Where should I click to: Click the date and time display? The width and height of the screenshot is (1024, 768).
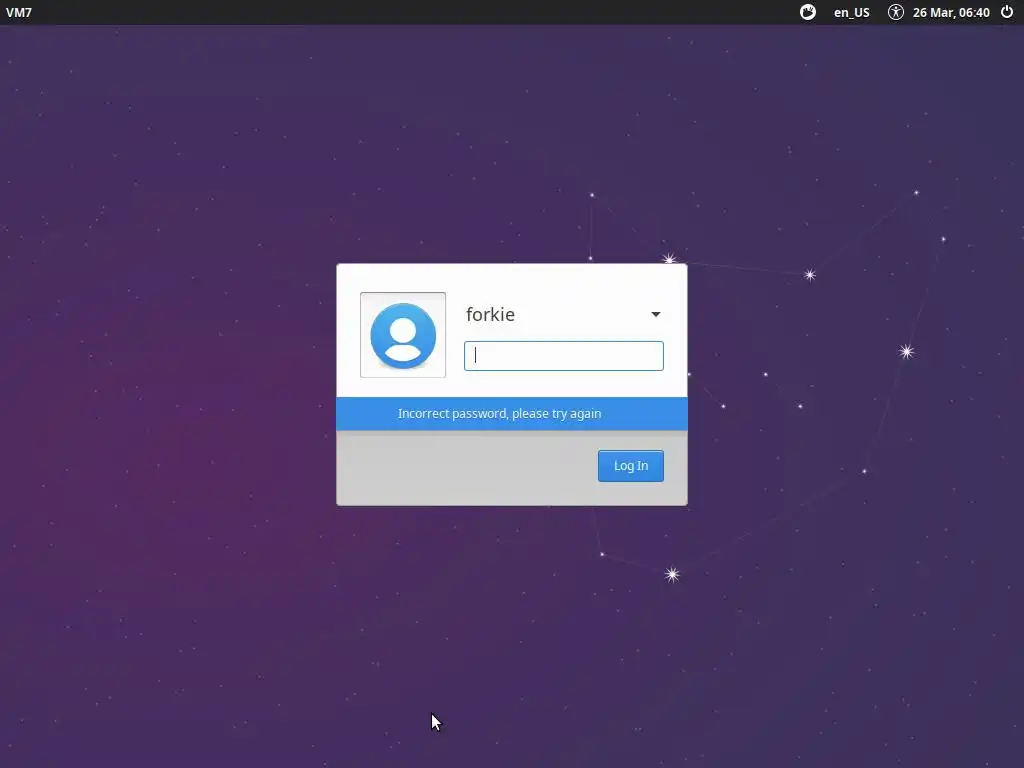(x=951, y=12)
